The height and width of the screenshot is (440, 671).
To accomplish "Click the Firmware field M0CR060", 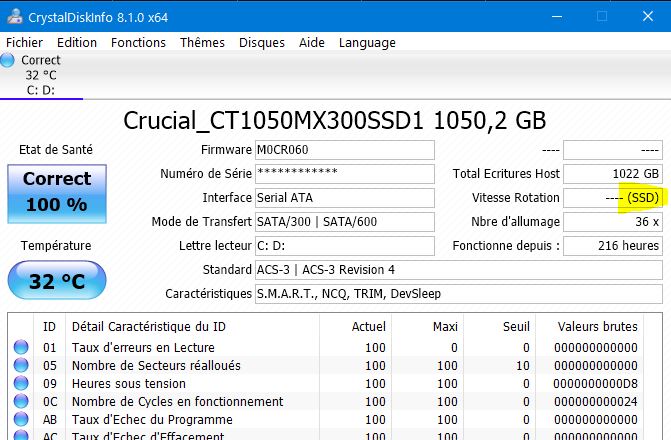I will click(x=345, y=150).
